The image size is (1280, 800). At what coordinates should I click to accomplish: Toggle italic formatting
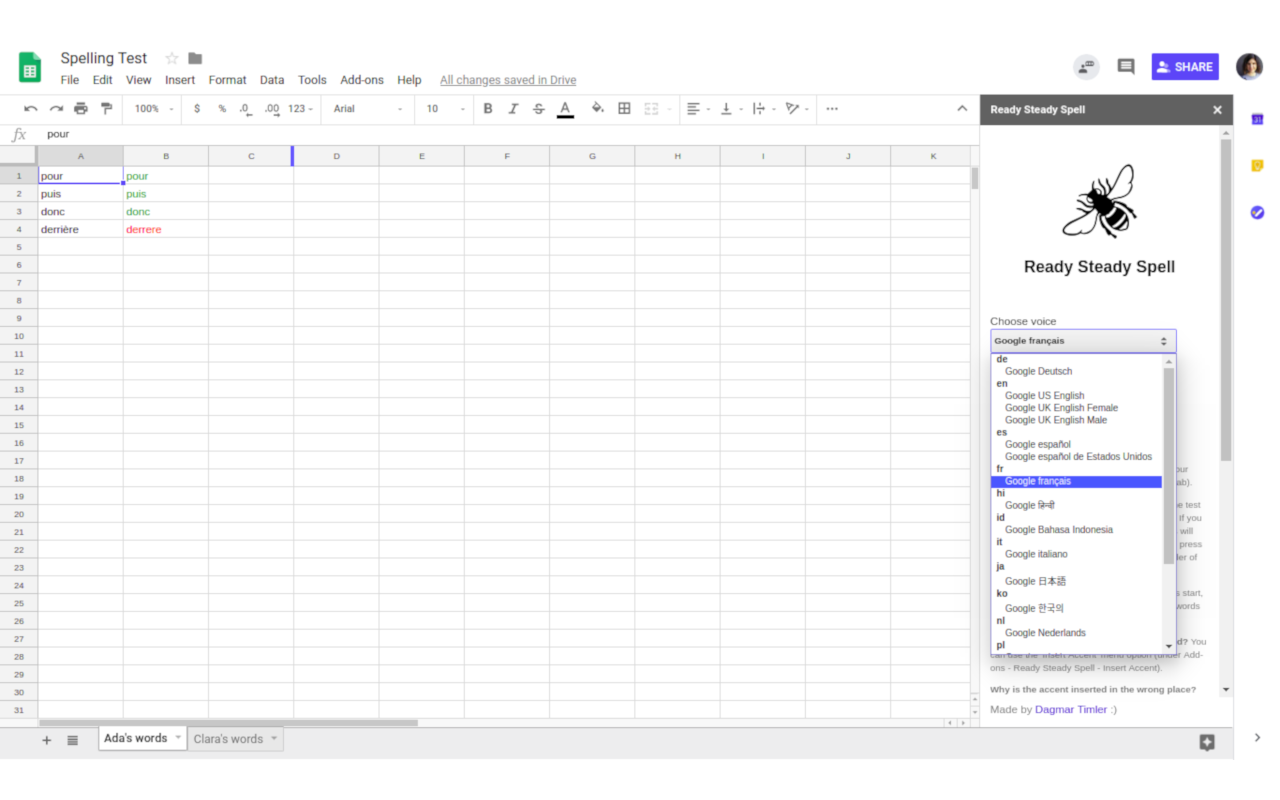click(x=513, y=108)
